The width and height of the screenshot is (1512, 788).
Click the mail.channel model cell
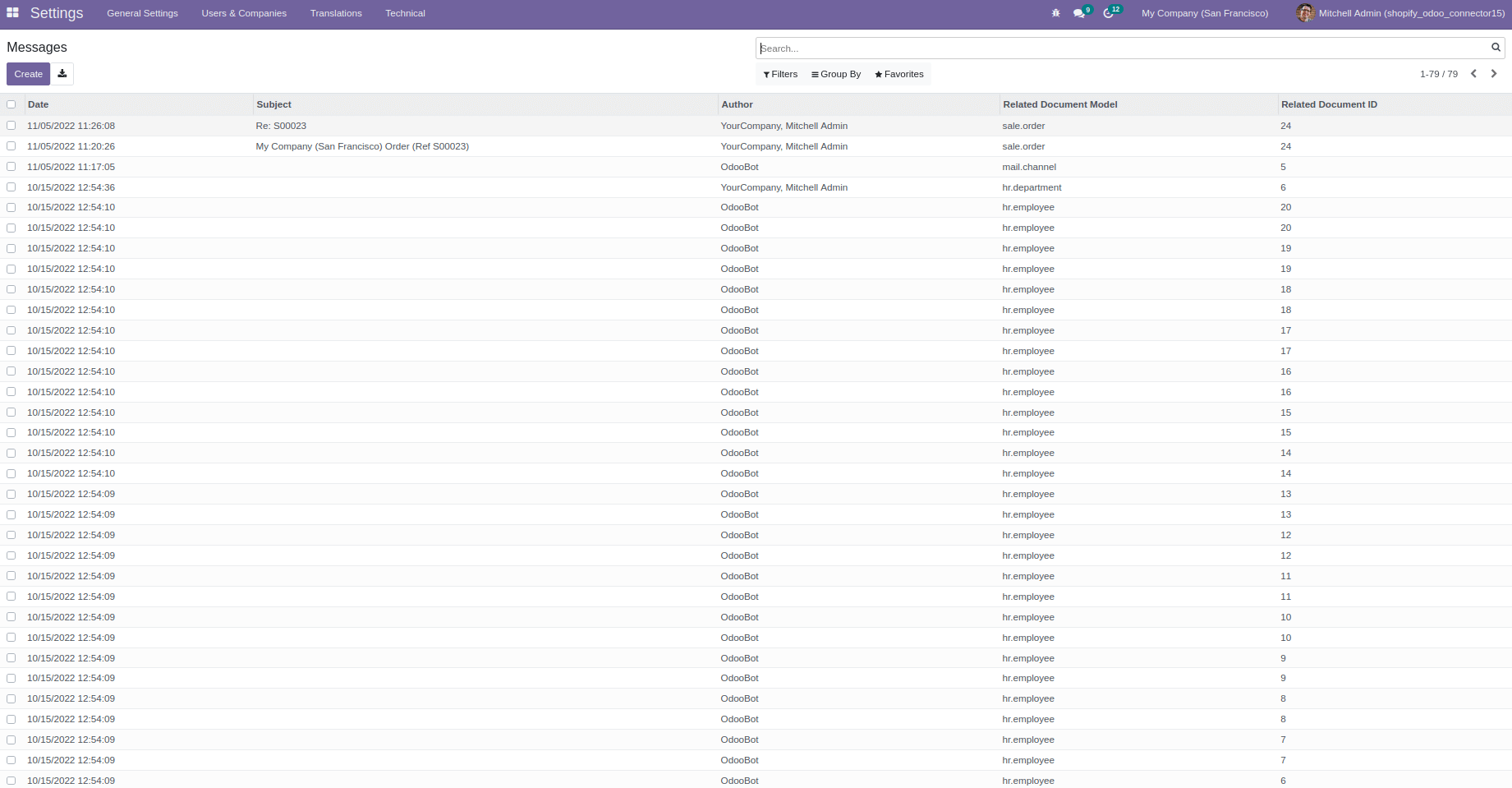1029,167
